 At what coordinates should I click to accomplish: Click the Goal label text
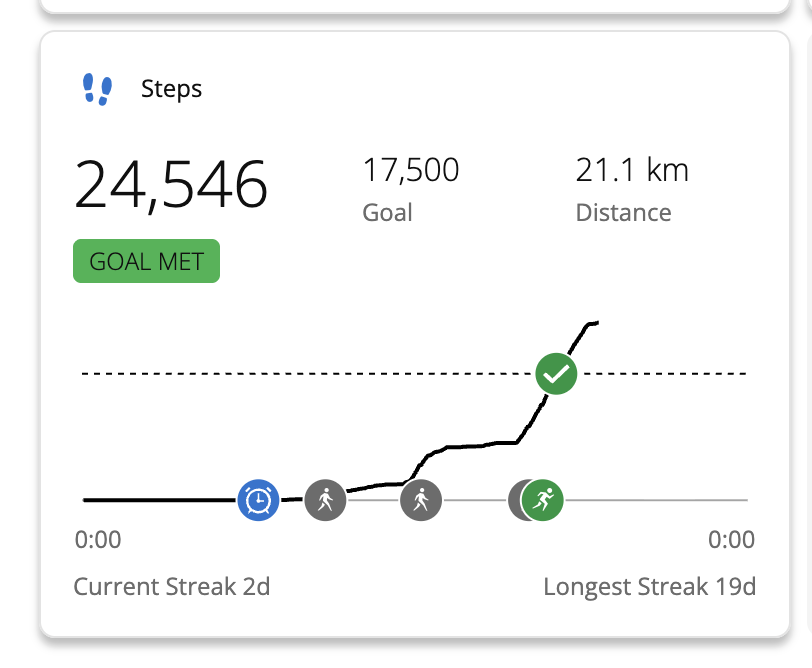[387, 212]
